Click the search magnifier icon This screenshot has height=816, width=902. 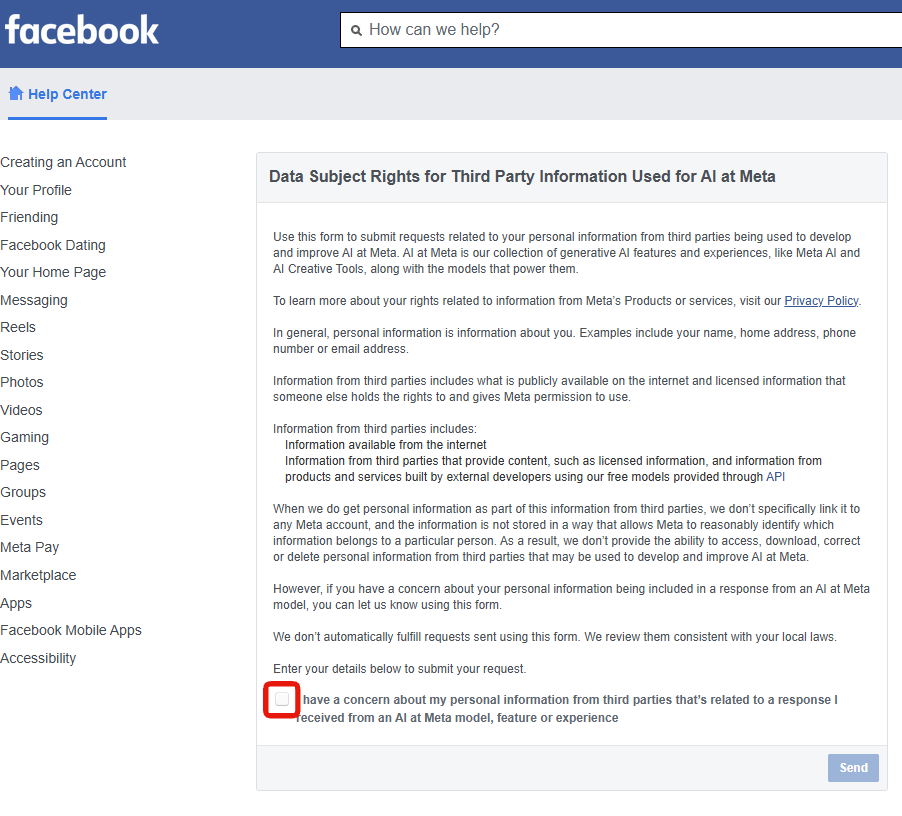tap(356, 30)
